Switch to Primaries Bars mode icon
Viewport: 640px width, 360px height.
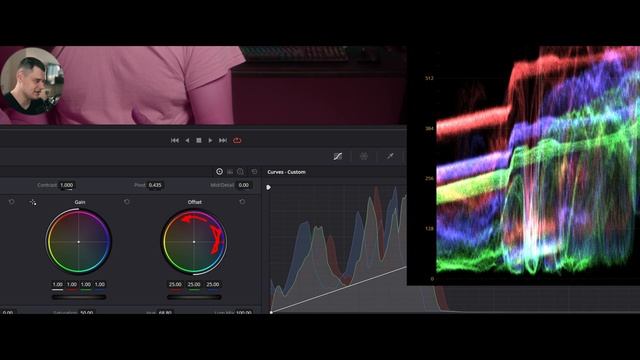[x=230, y=172]
